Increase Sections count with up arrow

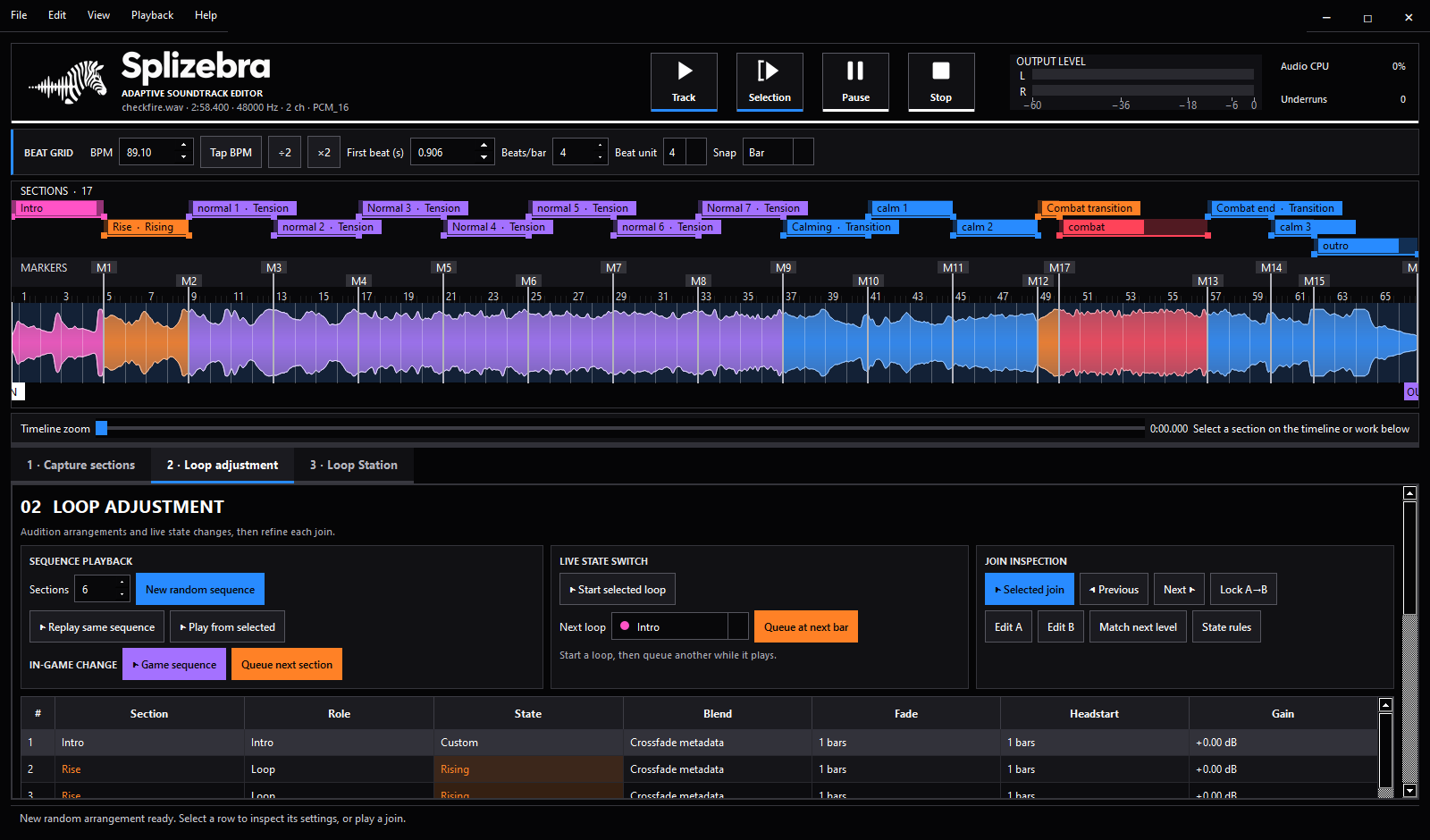click(x=122, y=583)
